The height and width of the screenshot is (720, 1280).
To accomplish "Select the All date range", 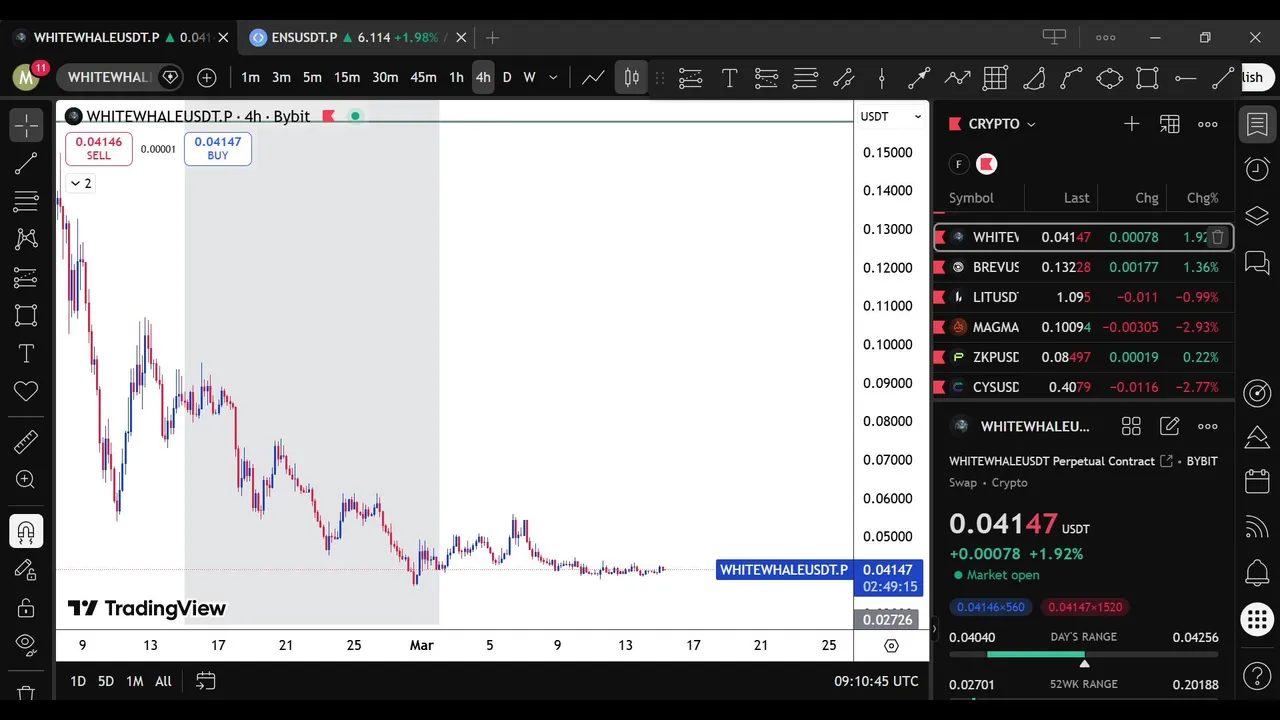I will pyautogui.click(x=163, y=681).
